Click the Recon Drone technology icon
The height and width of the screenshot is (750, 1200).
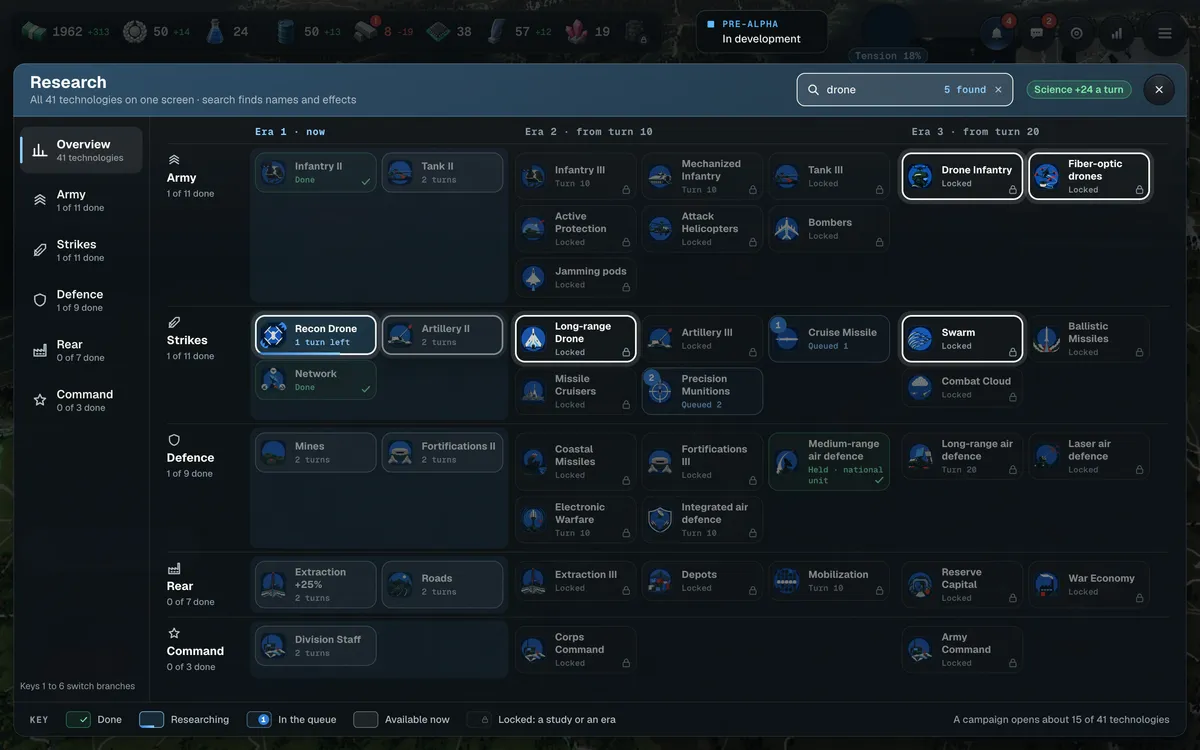click(x=274, y=335)
